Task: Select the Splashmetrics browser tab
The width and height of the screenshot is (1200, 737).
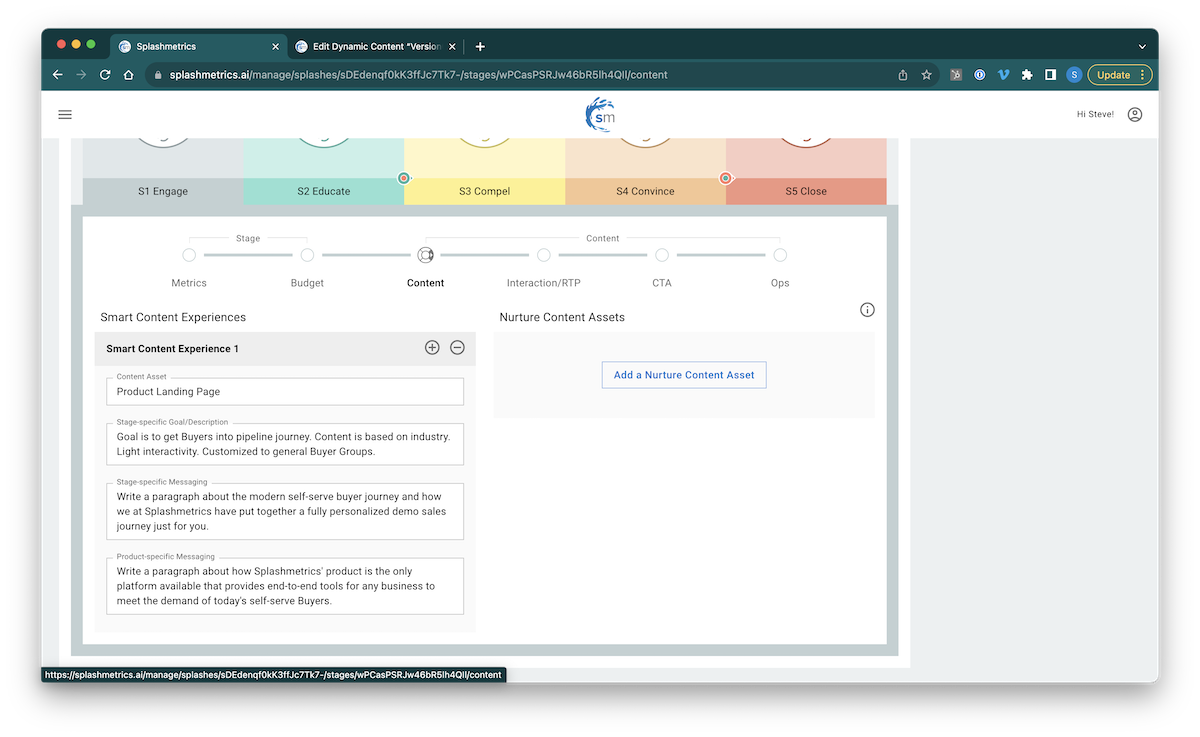Action: (x=199, y=46)
